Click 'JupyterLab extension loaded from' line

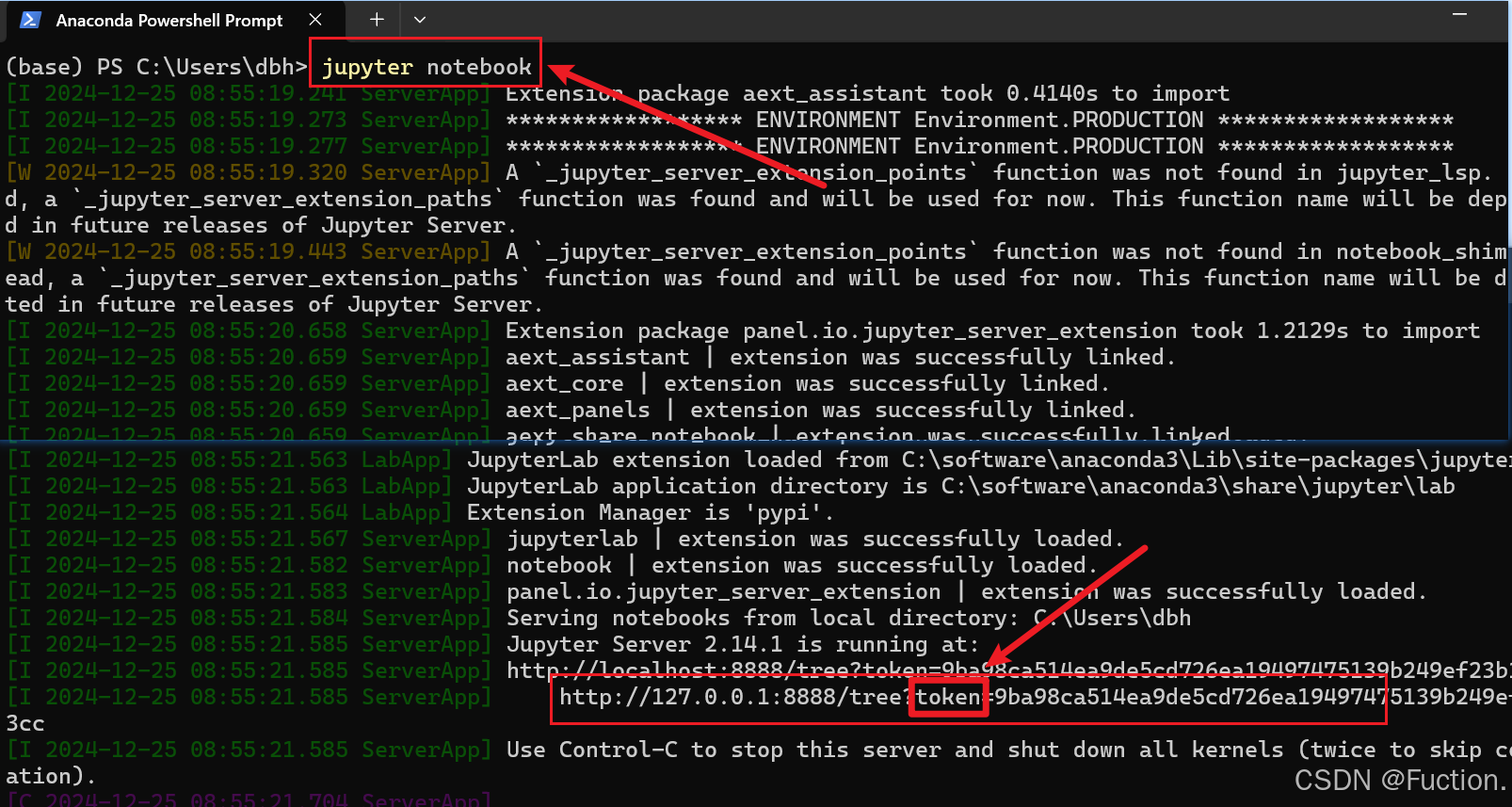[x=989, y=460]
